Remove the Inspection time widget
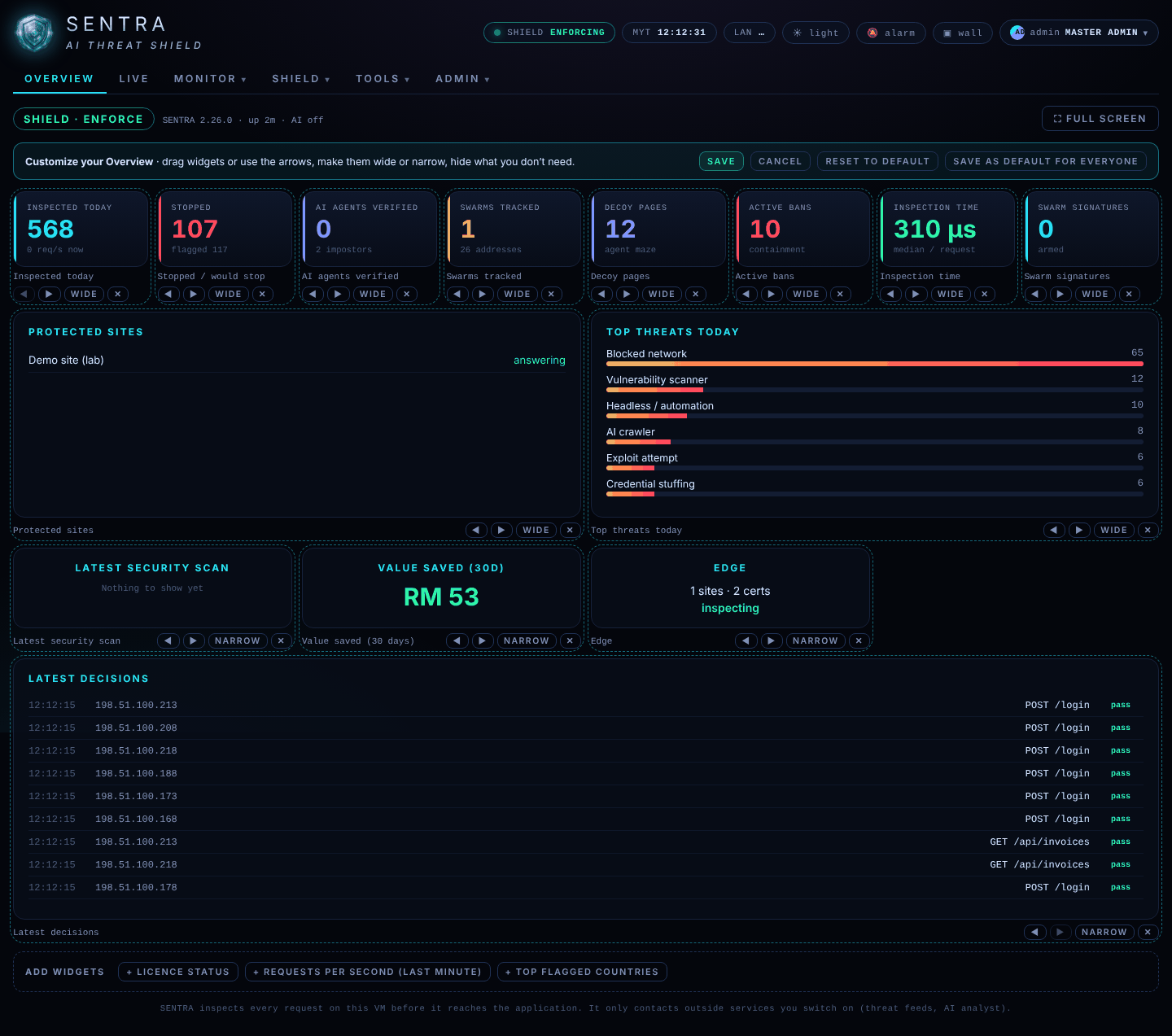Screen dimensions: 1172x1036 tap(985, 294)
